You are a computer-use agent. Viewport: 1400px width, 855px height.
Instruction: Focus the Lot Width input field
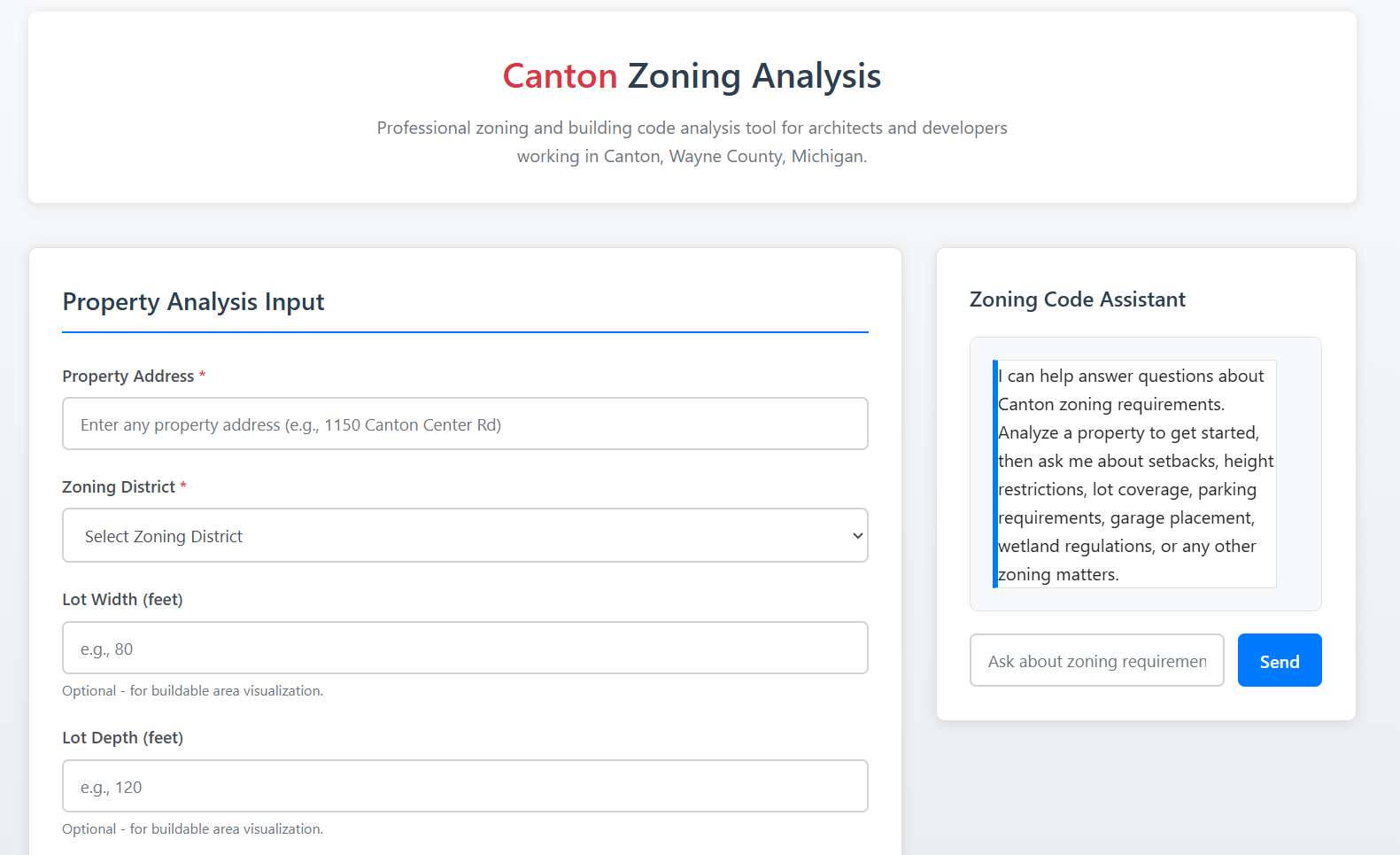click(x=465, y=648)
